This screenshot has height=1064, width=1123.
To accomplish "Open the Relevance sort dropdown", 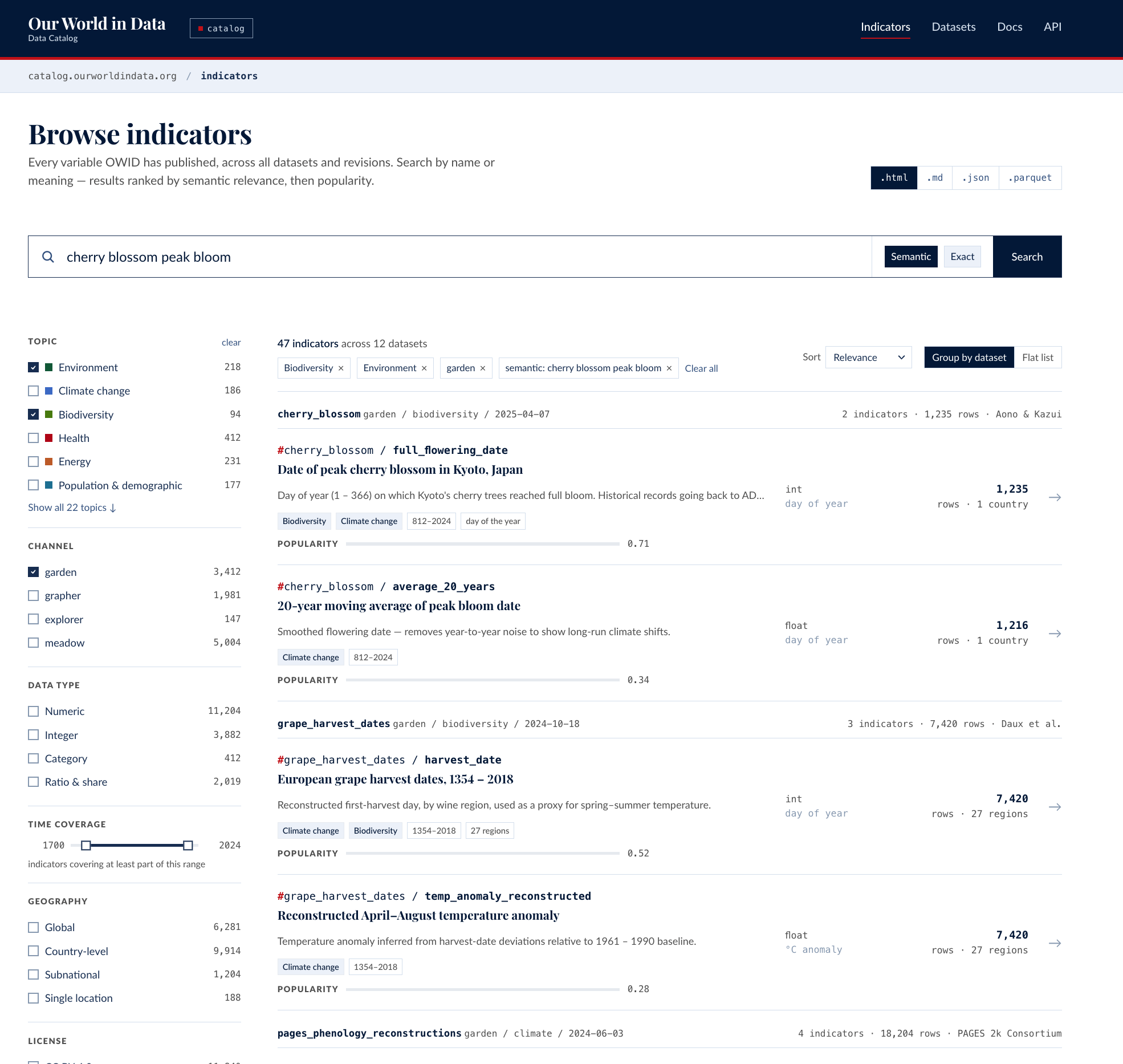I will [868, 358].
